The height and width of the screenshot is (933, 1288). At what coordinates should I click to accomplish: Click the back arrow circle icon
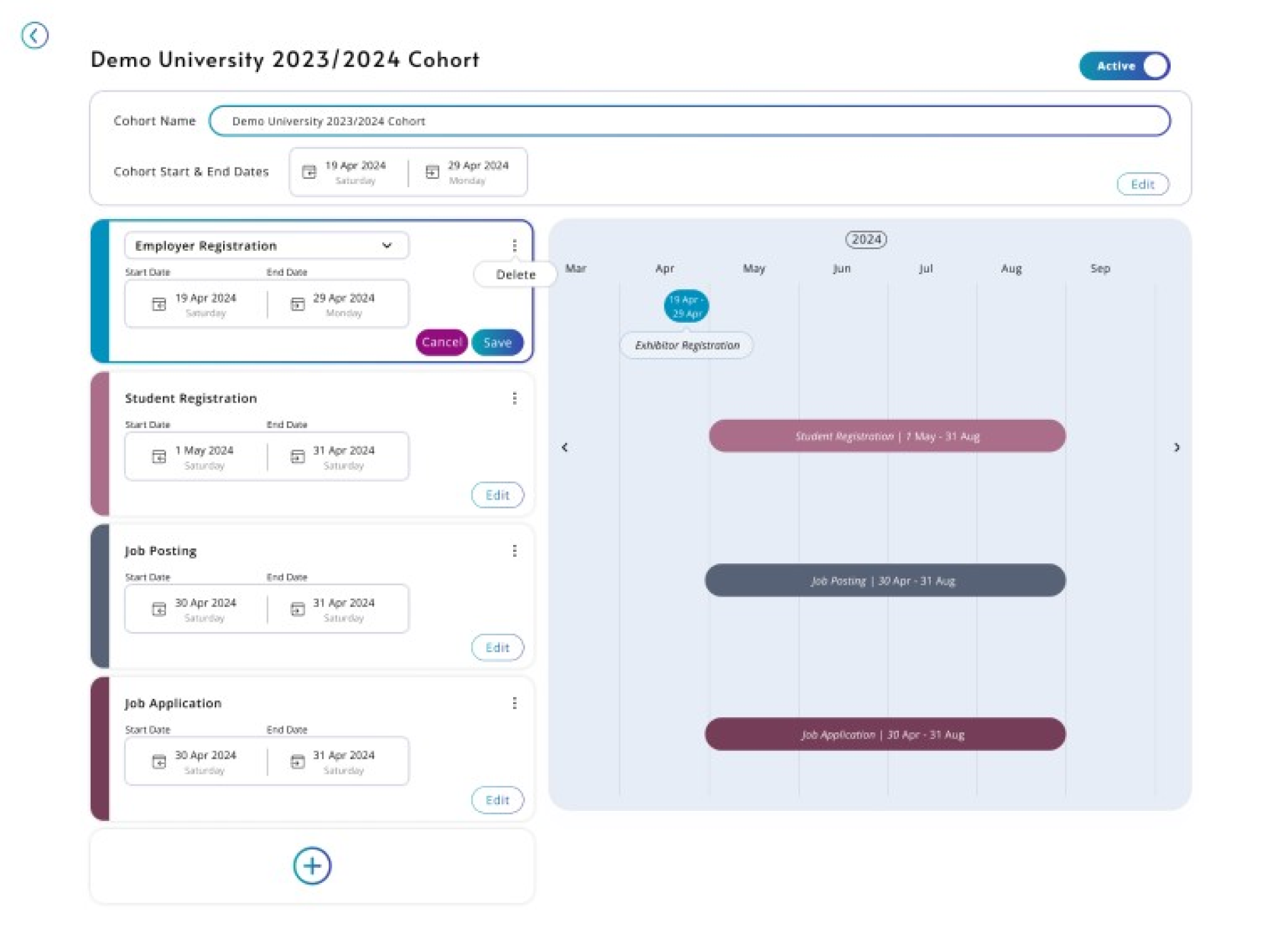pyautogui.click(x=35, y=35)
